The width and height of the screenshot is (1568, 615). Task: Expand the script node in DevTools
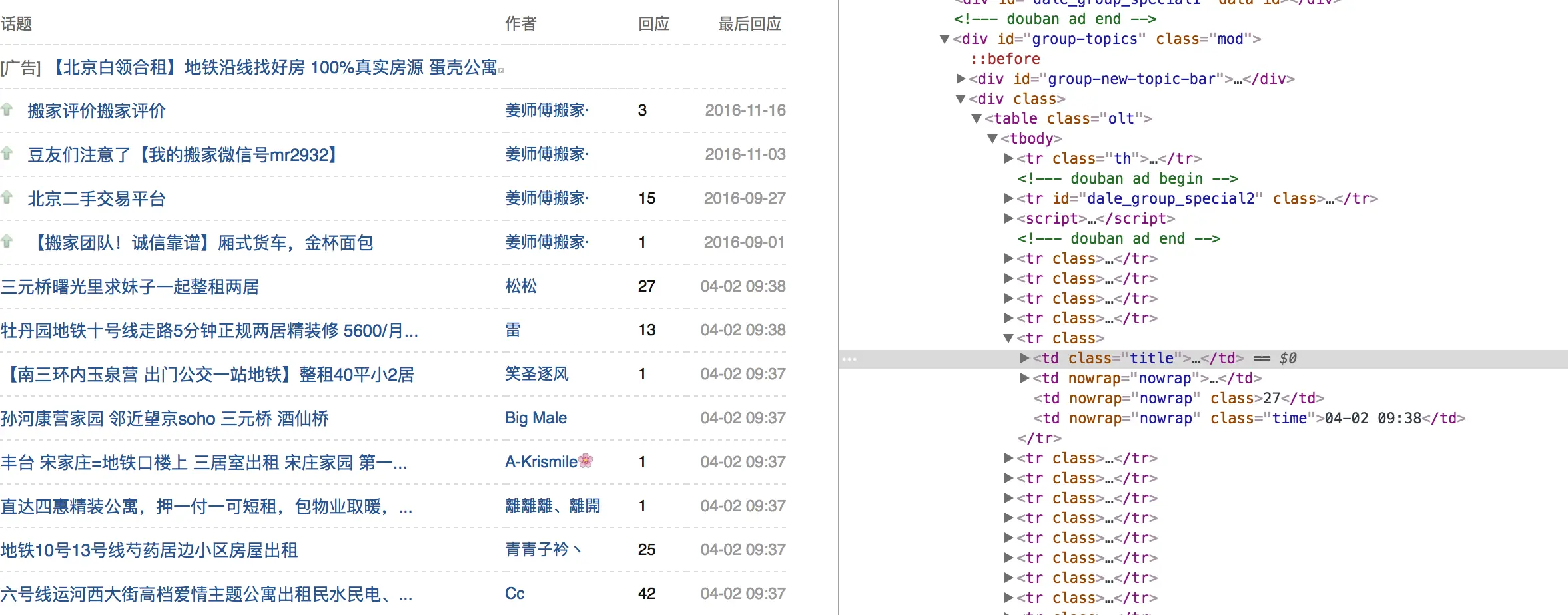[x=1008, y=219]
